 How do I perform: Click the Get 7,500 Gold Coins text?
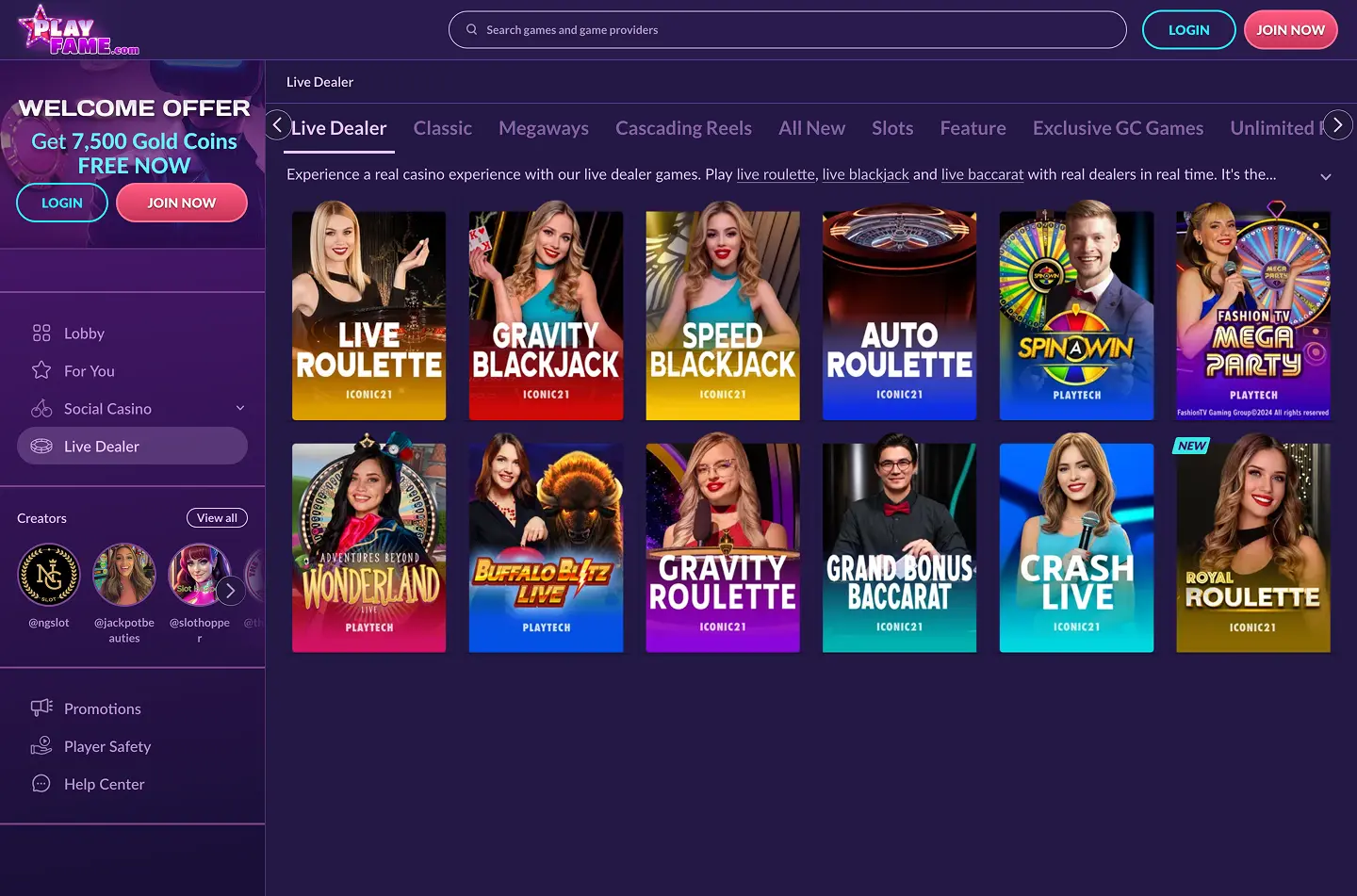[x=134, y=141]
